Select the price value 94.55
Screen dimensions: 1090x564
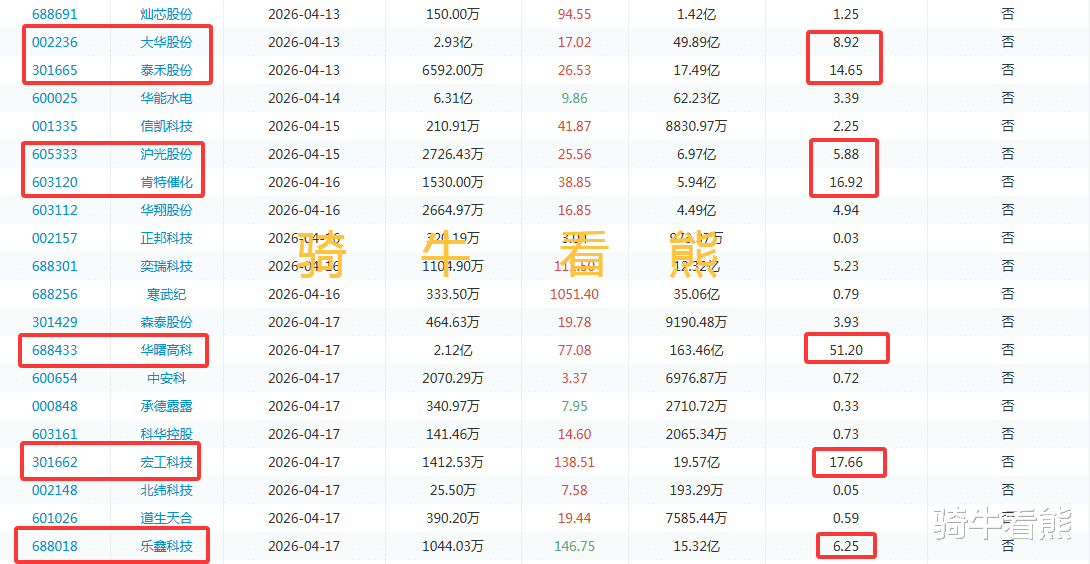(574, 14)
